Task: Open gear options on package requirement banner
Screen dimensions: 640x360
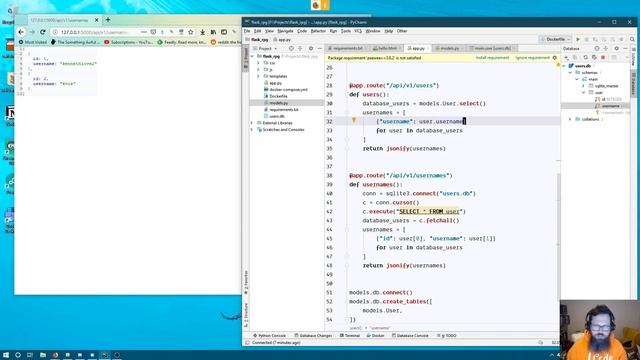Action: click(555, 58)
